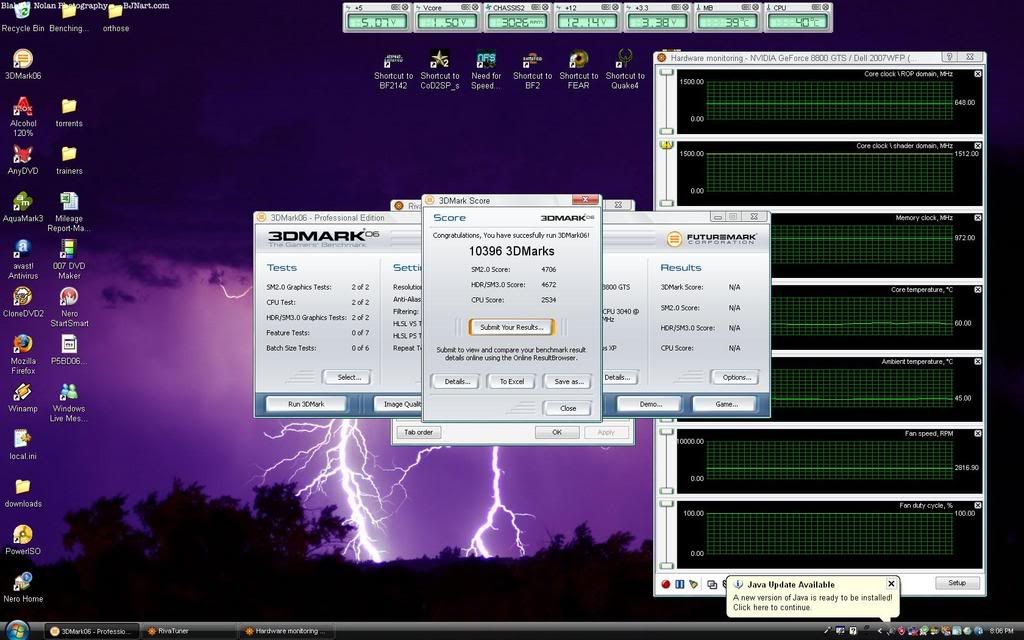The image size is (1024, 640).
Task: Launch AquaMark3 from the desktop
Action: 23,207
